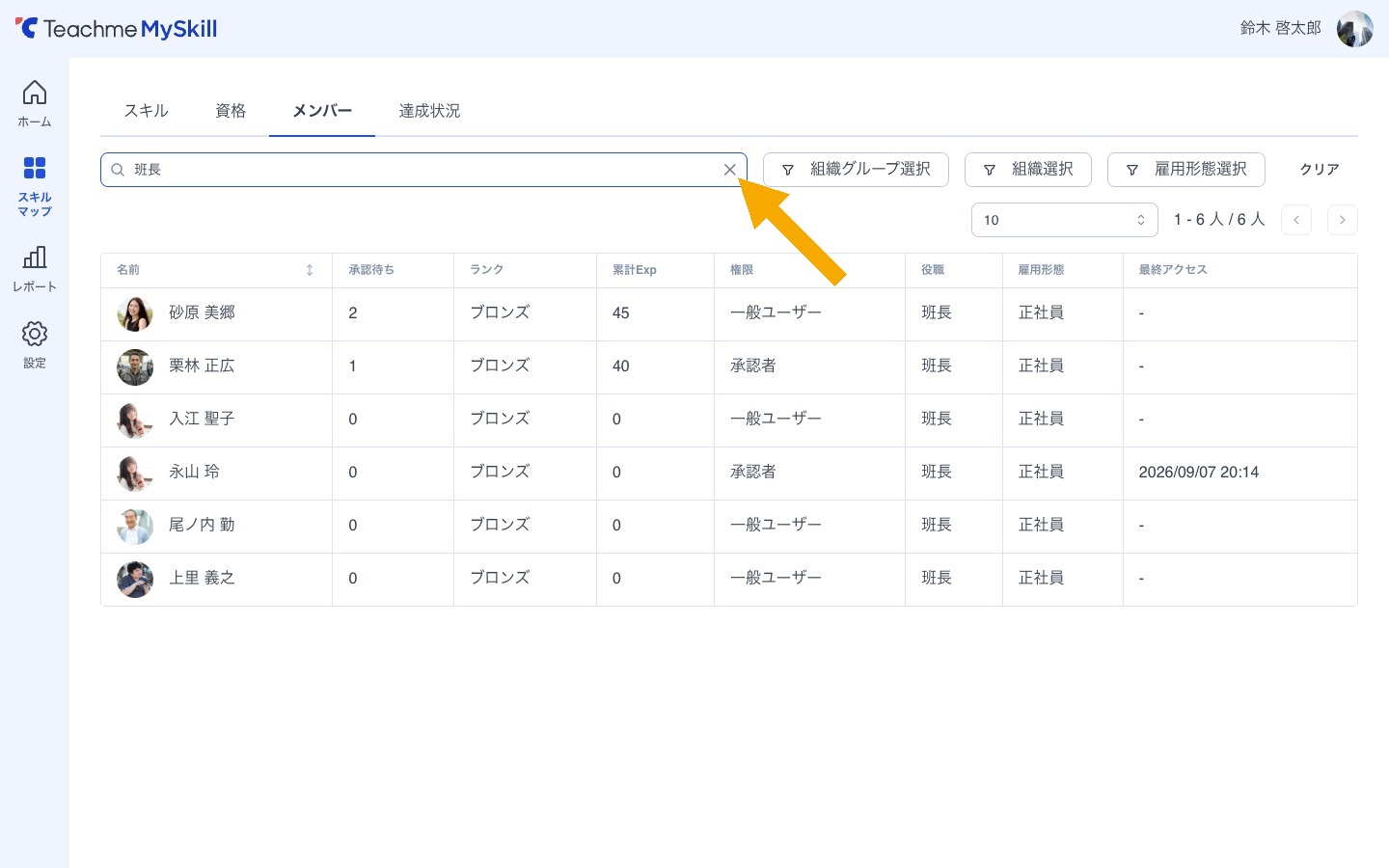This screenshot has height=868, width=1389.
Task: Open the 組織選択 filter
Action: [1028, 170]
